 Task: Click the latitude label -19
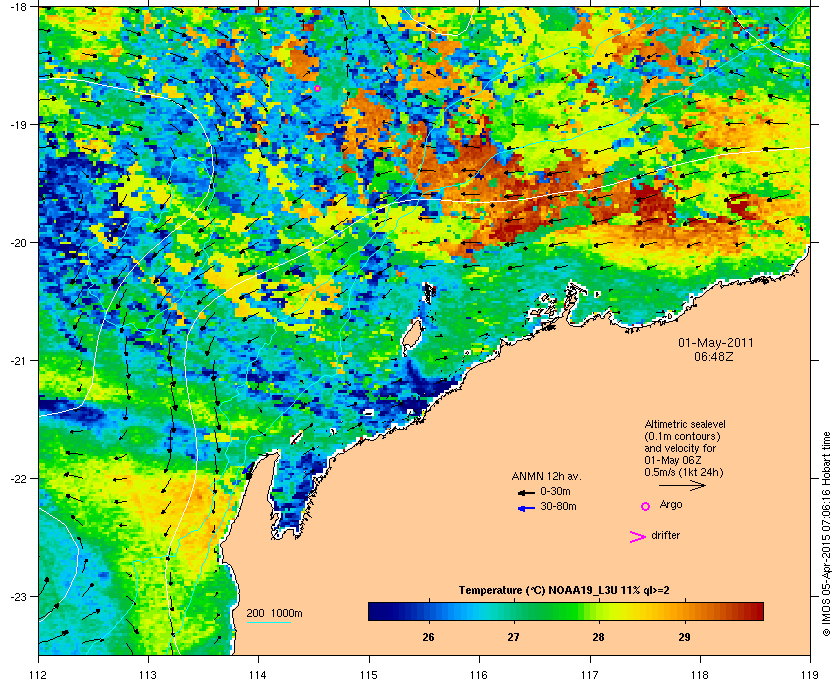(x=19, y=124)
